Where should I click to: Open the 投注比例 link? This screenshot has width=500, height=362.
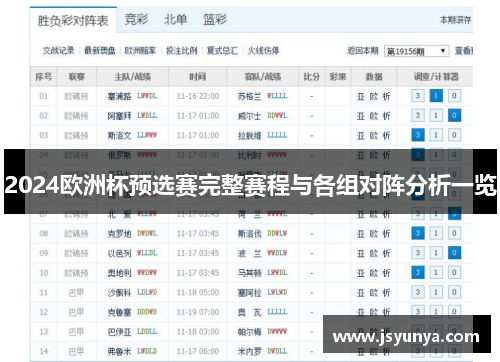tap(182, 51)
